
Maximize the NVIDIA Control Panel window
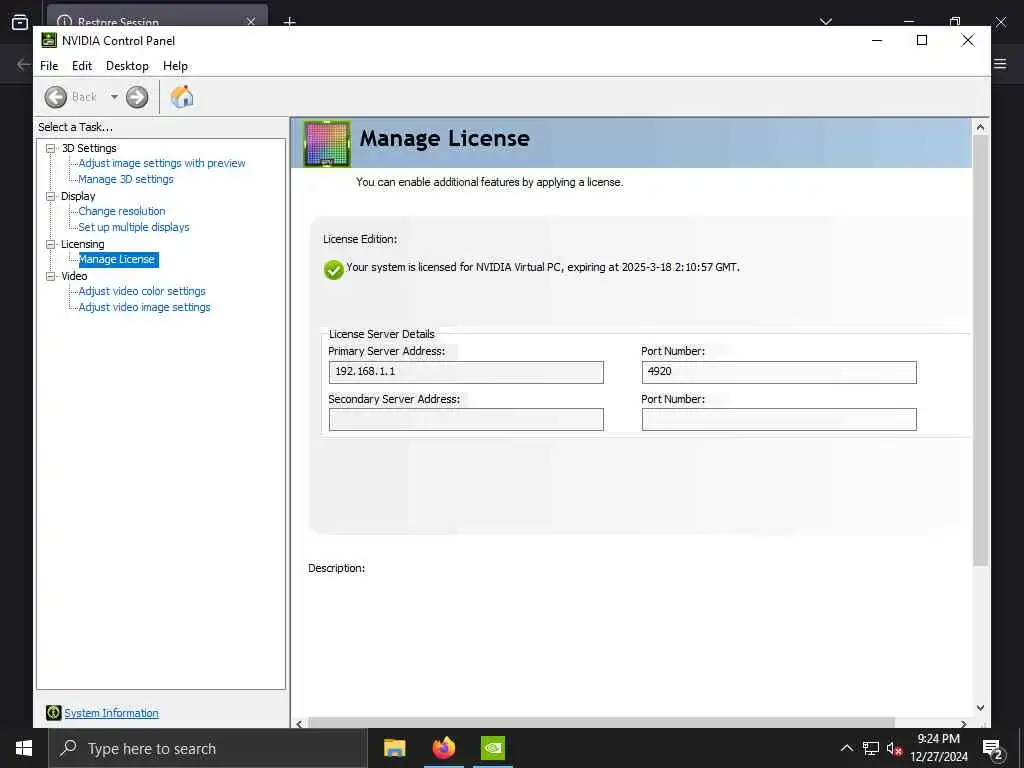pyautogui.click(x=922, y=40)
